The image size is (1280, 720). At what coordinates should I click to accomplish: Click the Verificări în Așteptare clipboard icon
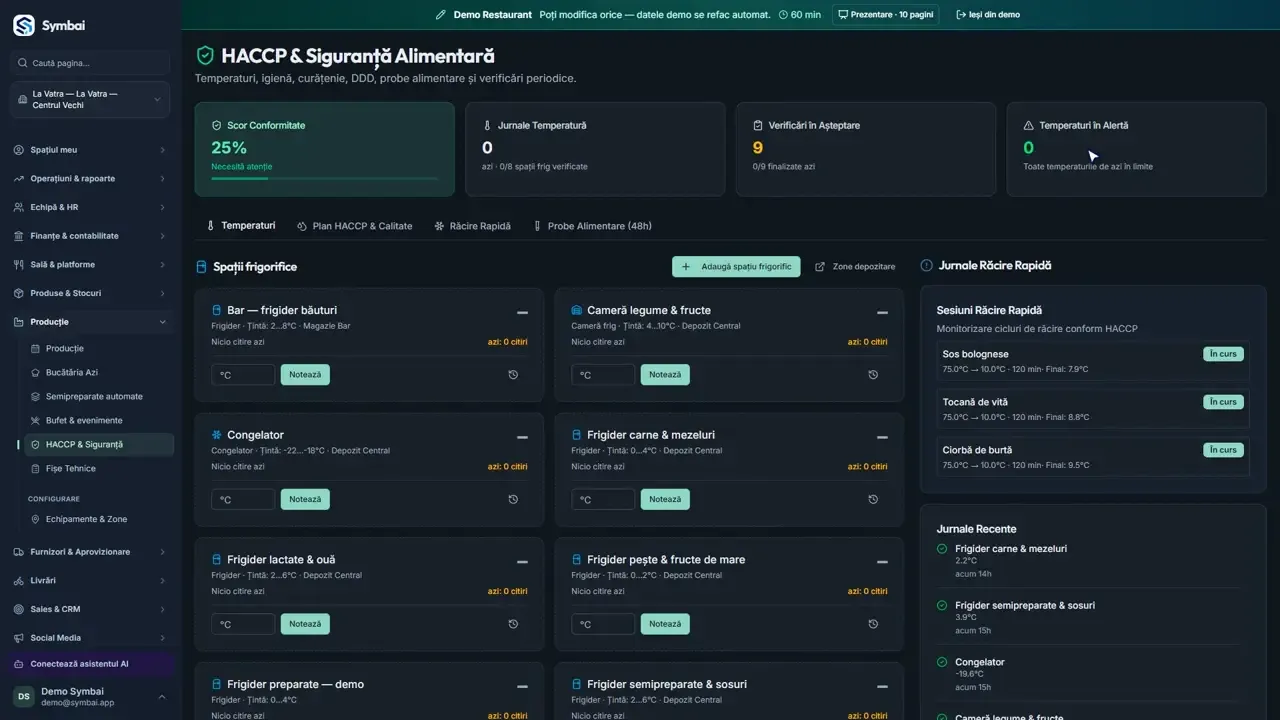[758, 126]
